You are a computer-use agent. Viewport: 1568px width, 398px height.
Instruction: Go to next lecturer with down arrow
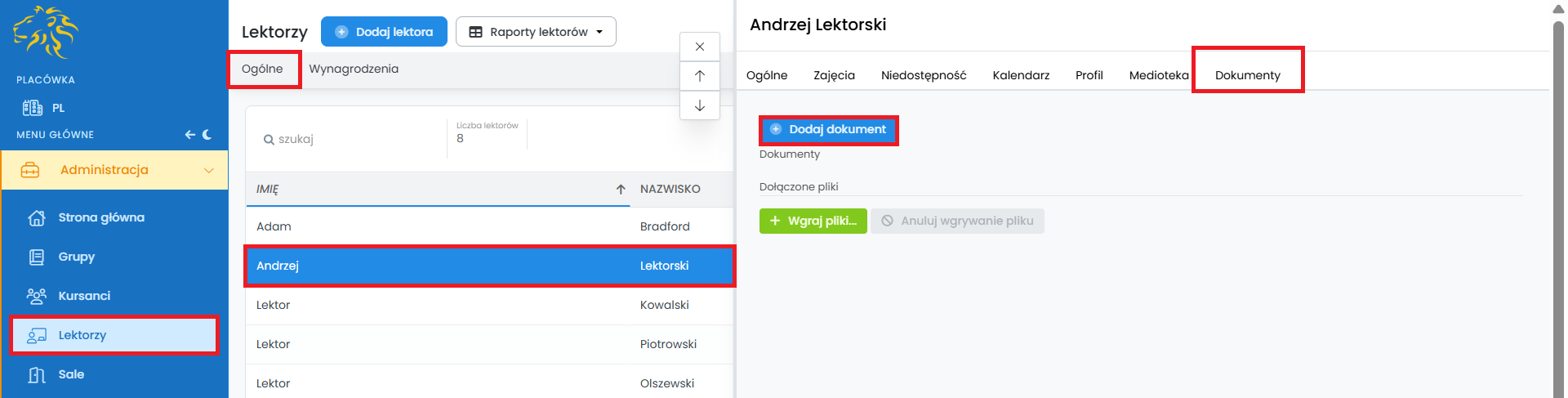point(700,105)
